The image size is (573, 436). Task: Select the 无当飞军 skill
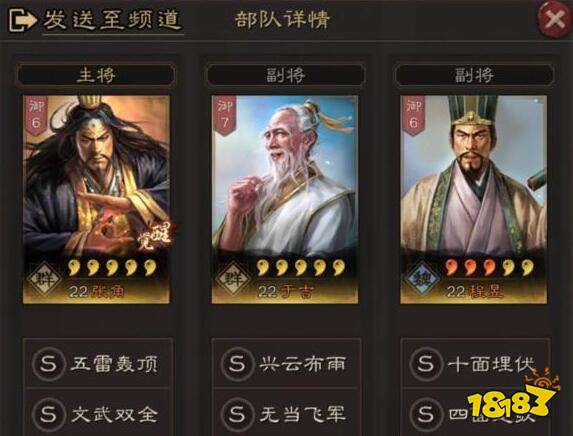pyautogui.click(x=286, y=414)
